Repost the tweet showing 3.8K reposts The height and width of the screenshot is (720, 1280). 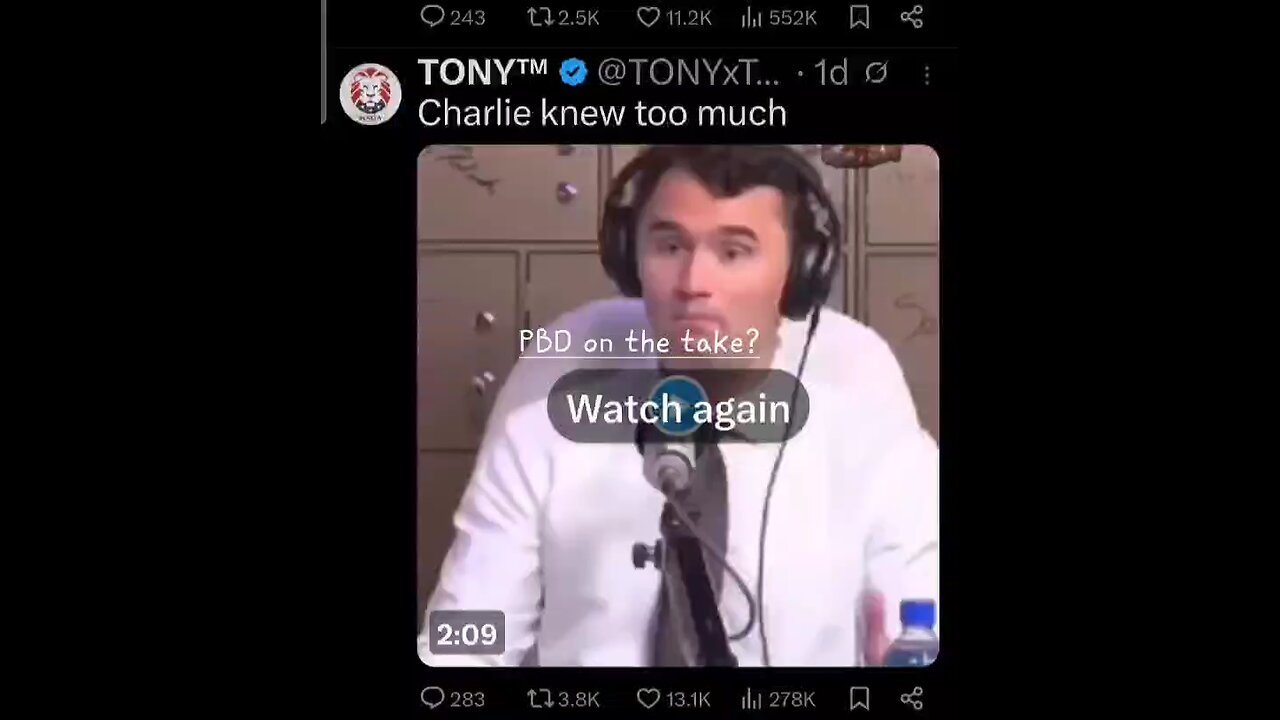pos(562,698)
